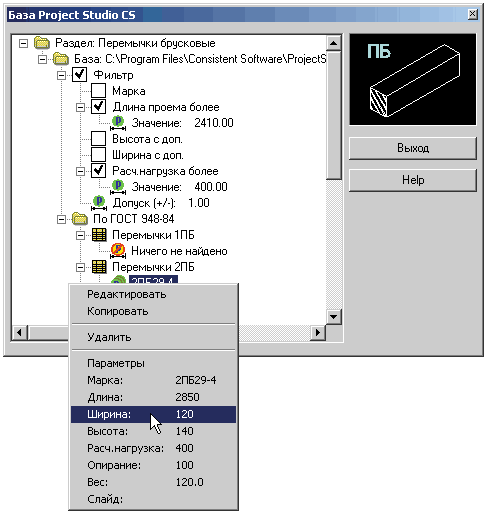Click table icon of Перемычки 2ПБ
The width and height of the screenshot is (486, 512).
99,267
